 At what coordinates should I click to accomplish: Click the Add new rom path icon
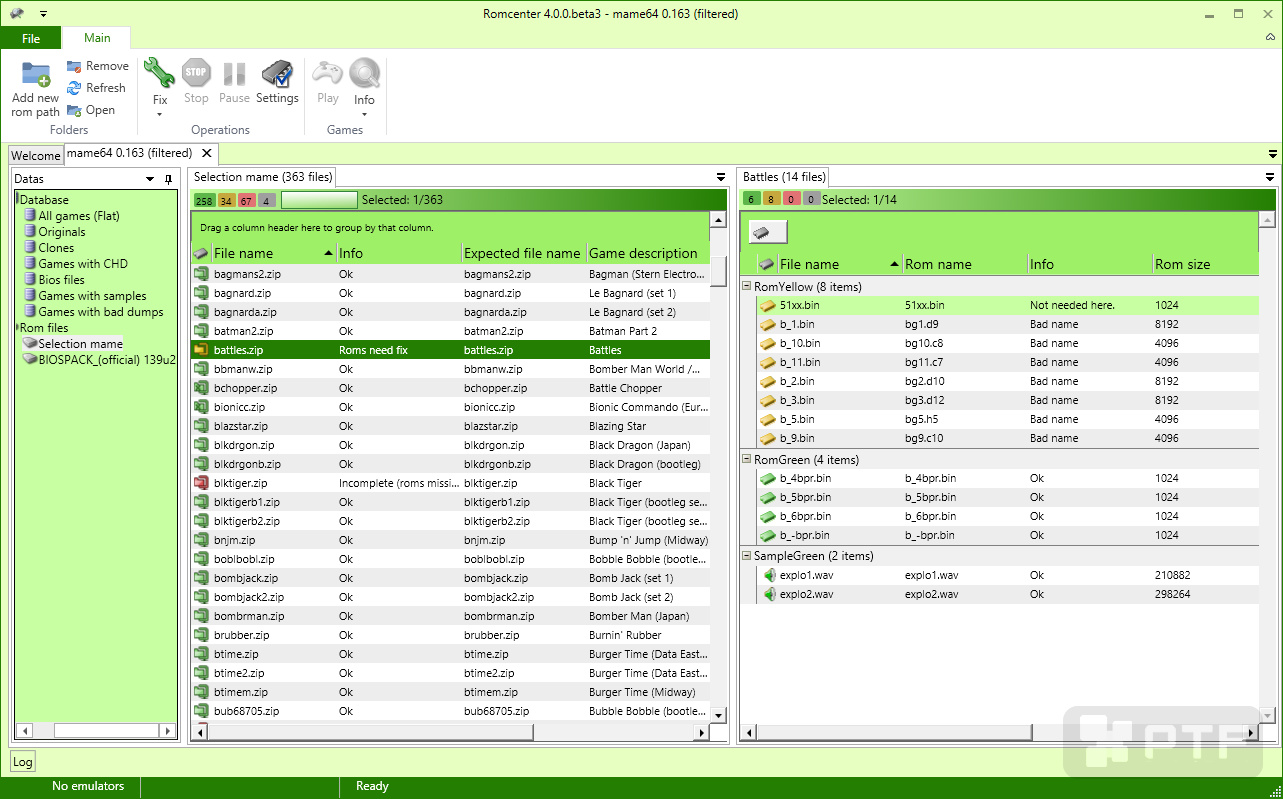(x=36, y=74)
